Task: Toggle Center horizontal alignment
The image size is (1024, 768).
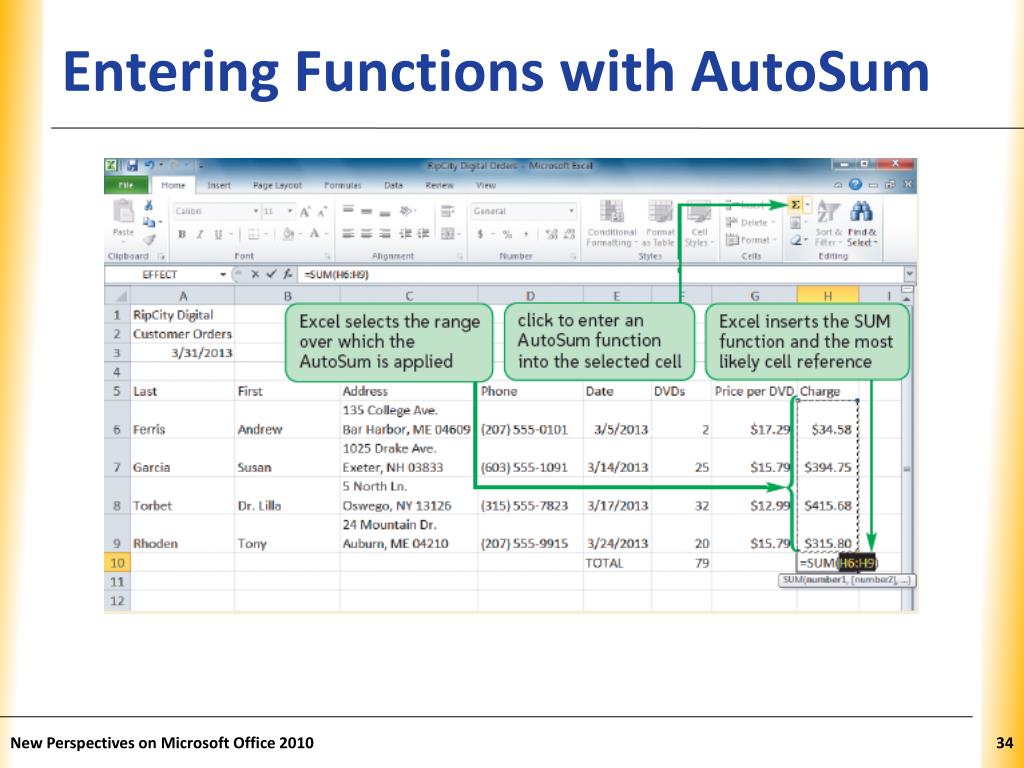Action: 367,234
